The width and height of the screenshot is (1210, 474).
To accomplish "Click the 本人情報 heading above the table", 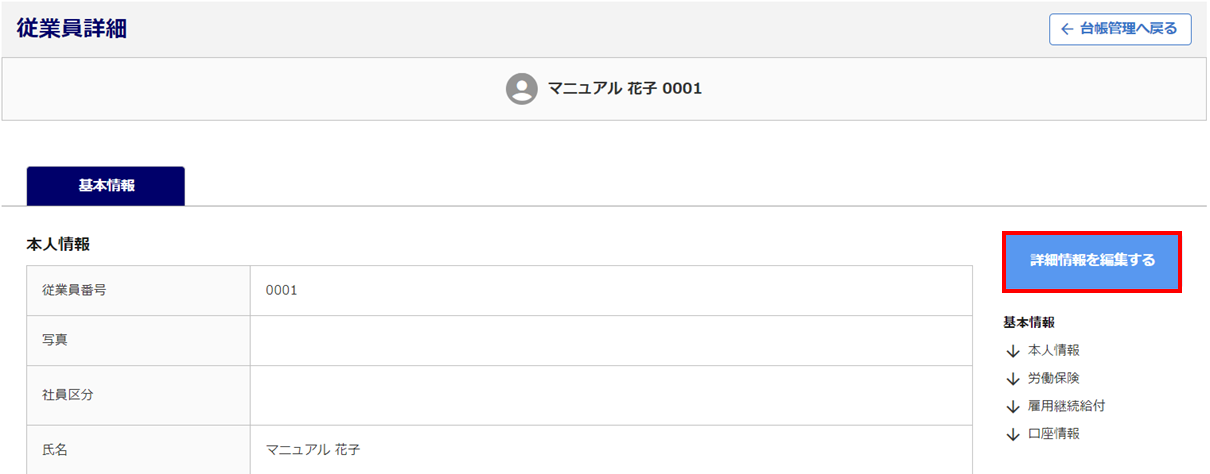I will 59,243.
